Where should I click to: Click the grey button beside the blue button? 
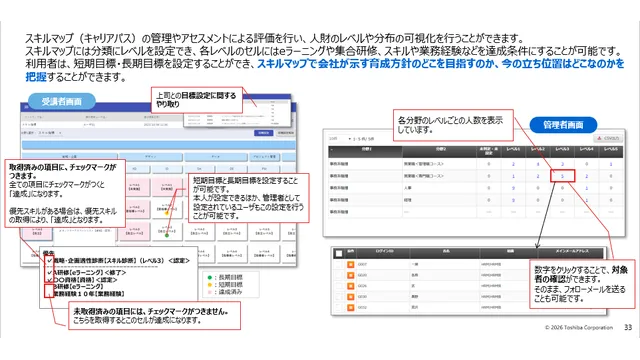click(x=285, y=133)
